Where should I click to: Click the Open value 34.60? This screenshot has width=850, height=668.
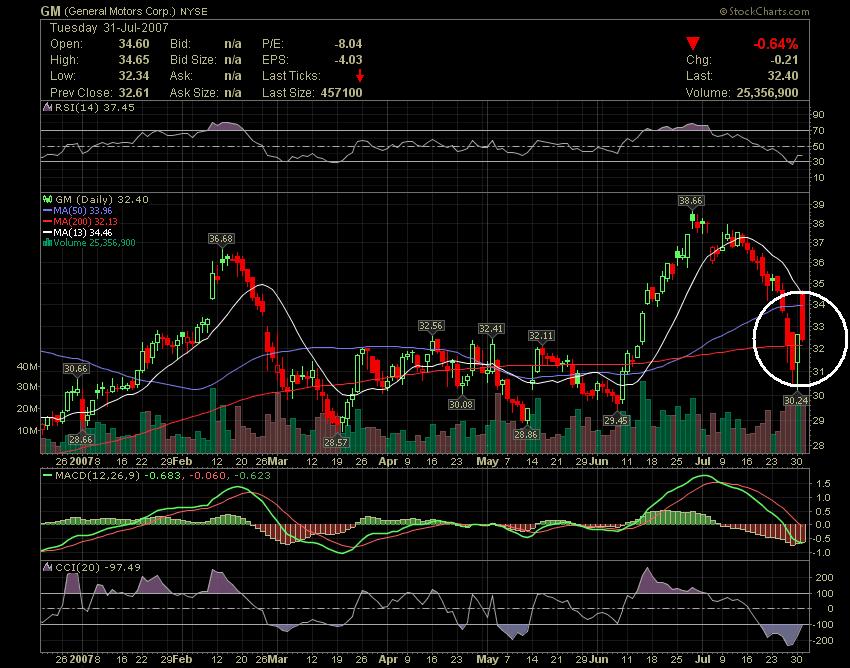tap(134, 43)
